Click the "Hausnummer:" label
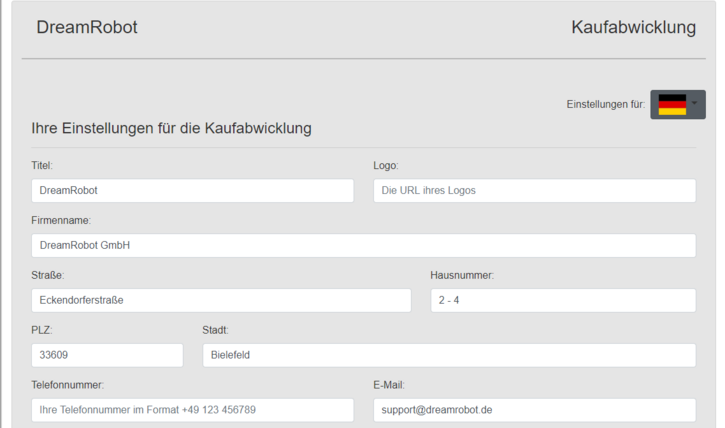 pos(462,275)
